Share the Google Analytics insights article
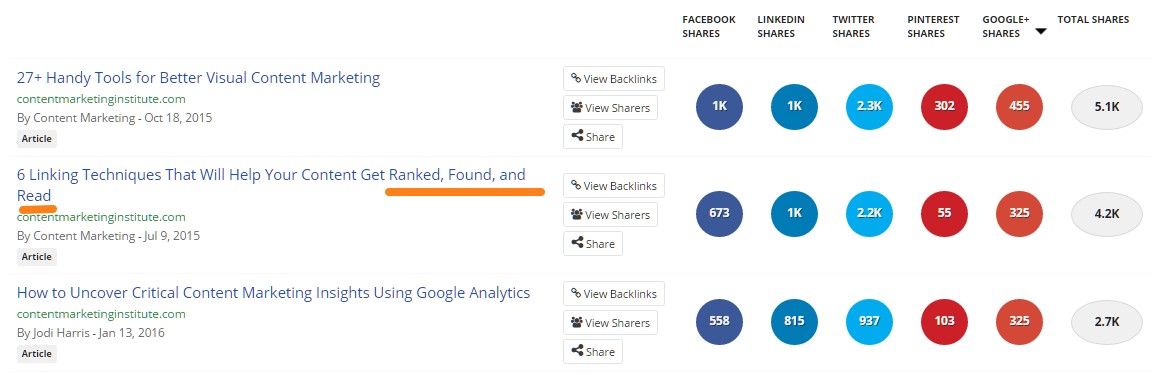1156x375 pixels. point(593,351)
